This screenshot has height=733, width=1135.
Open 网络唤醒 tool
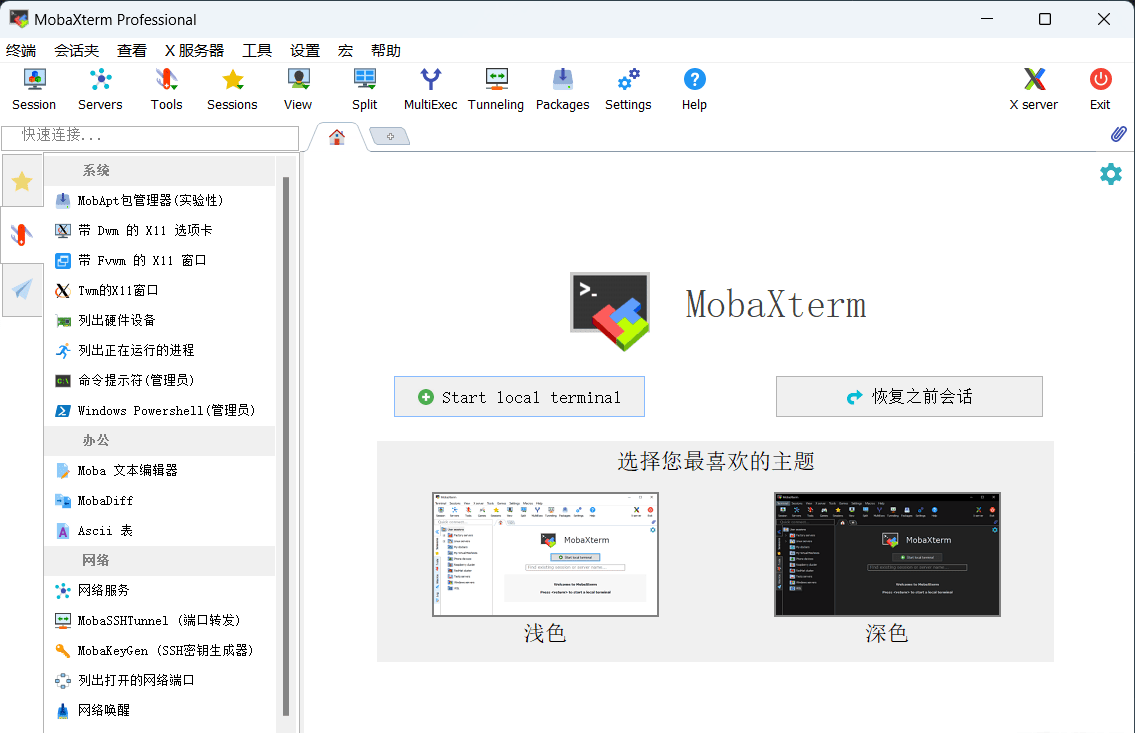[159, 711]
